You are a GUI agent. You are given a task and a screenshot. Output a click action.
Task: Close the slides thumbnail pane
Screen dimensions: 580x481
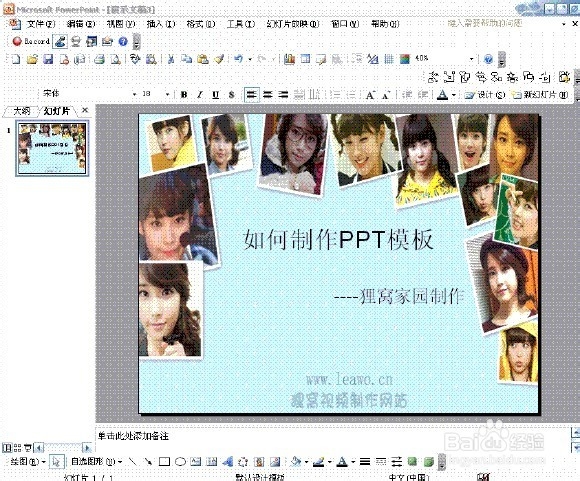tap(85, 110)
